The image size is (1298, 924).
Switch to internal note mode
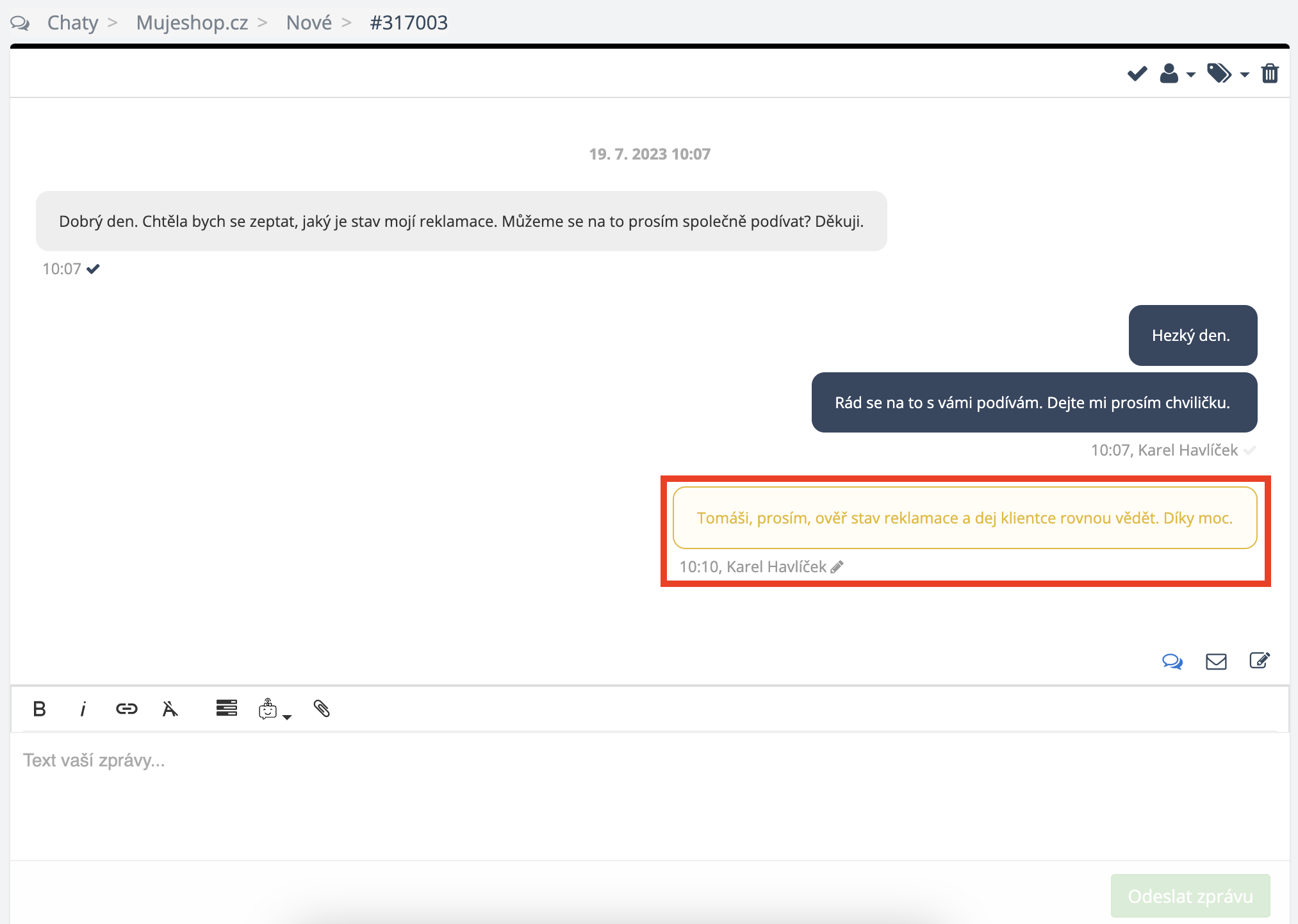[x=1260, y=661]
